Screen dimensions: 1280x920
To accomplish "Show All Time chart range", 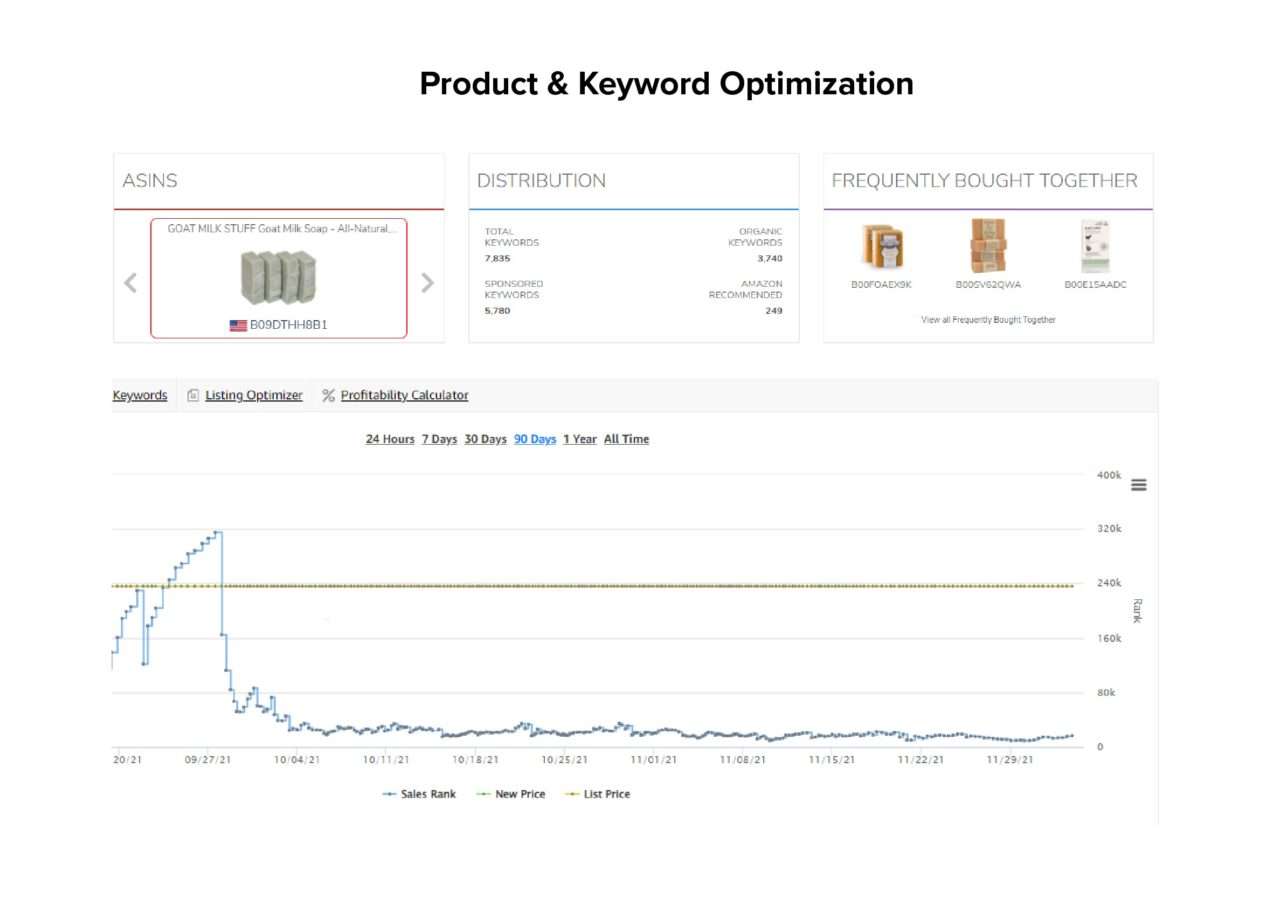I will click(x=626, y=439).
